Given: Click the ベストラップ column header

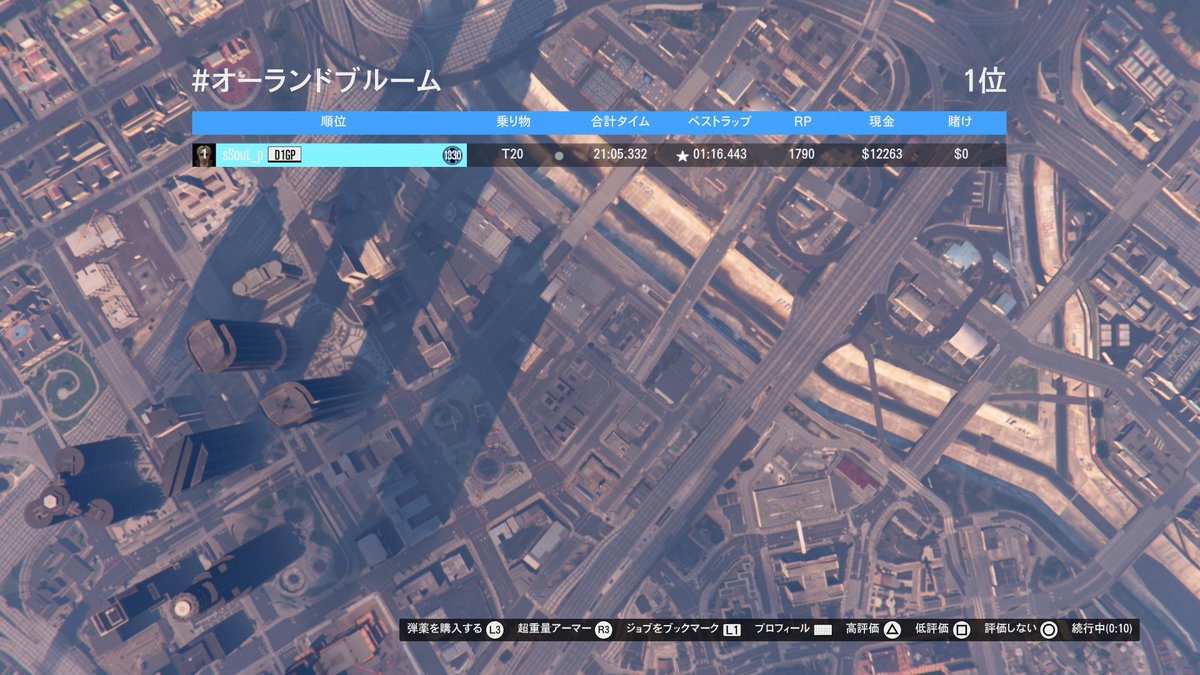Looking at the screenshot, I should click(719, 121).
